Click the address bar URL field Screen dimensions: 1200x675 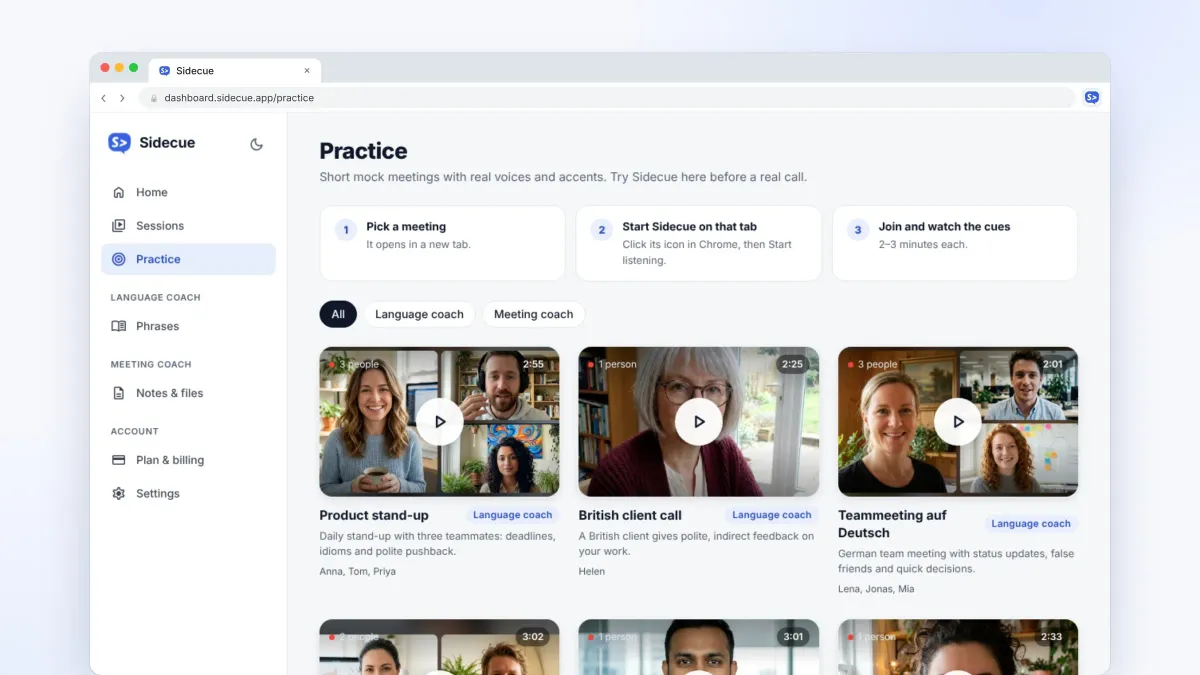tap(607, 98)
